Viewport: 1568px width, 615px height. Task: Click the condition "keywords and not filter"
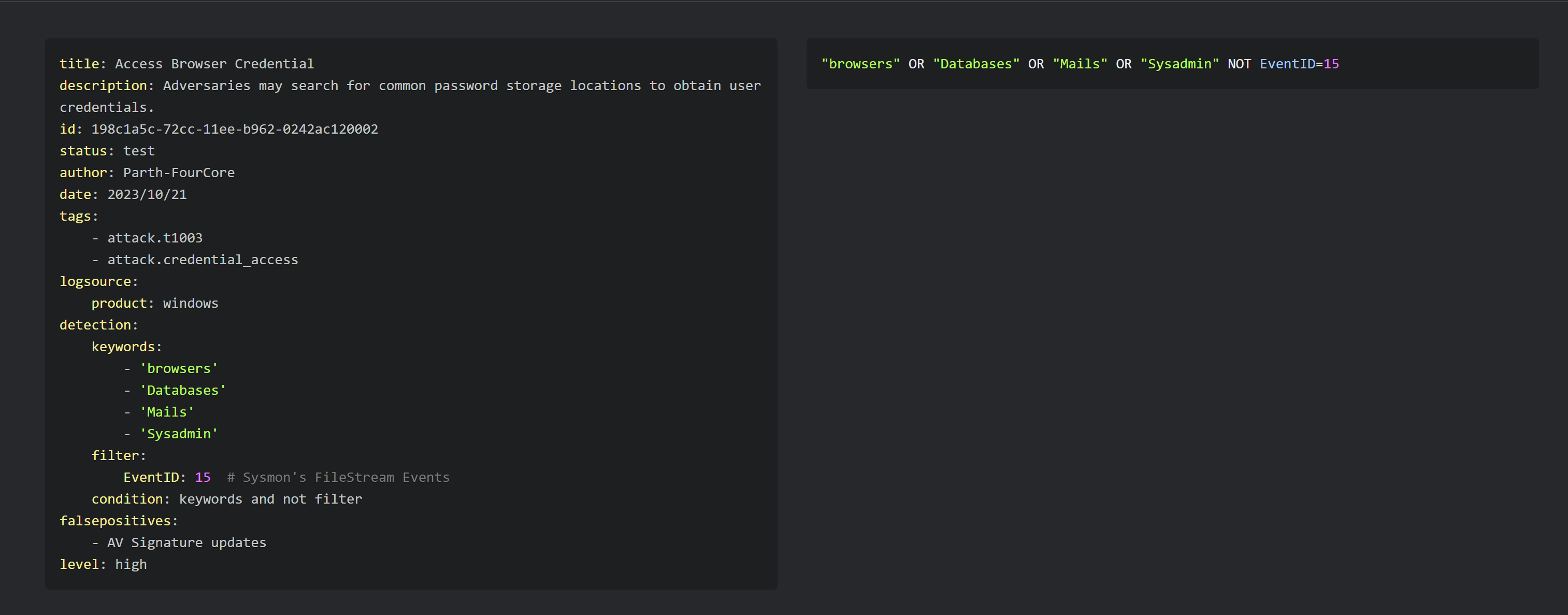[x=270, y=499]
